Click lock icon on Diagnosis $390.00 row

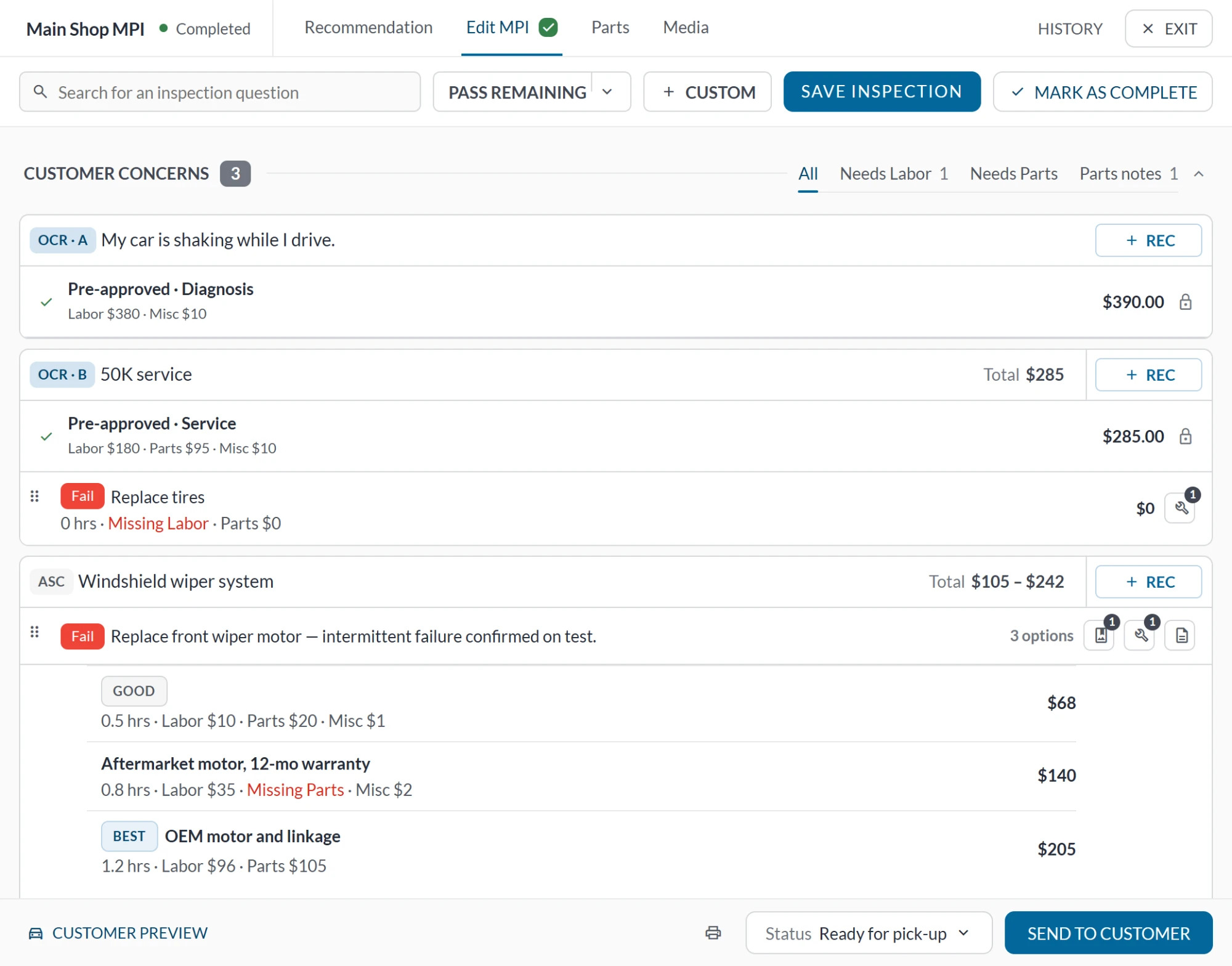click(1185, 302)
